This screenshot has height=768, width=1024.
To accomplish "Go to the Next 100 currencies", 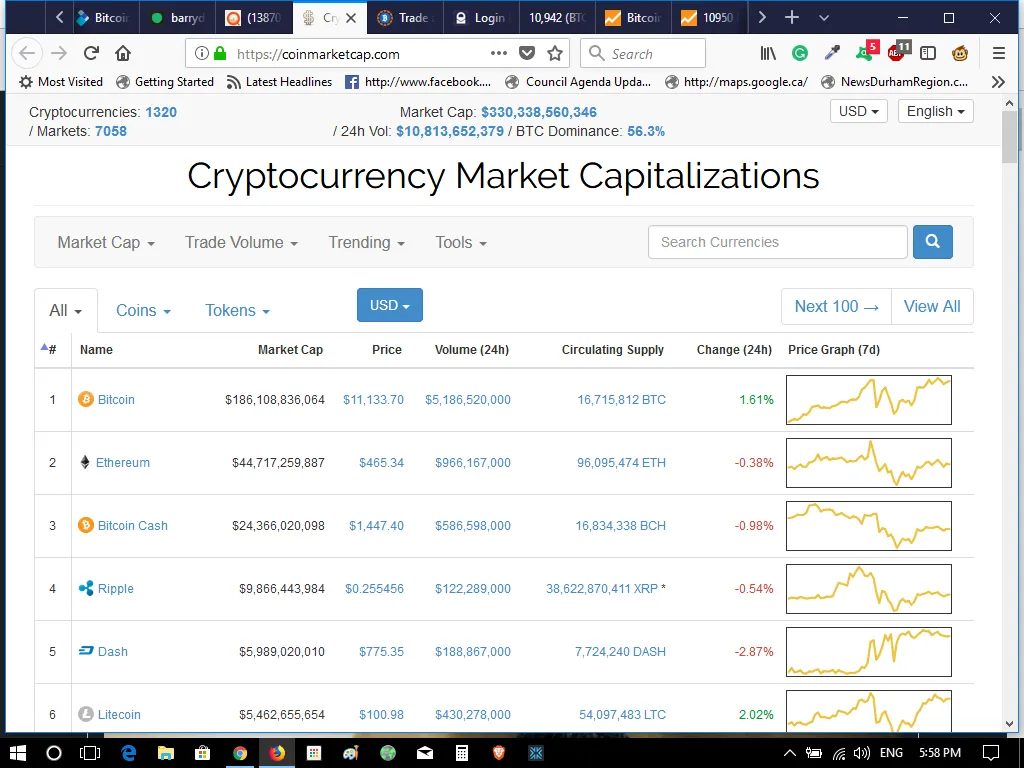I will 837,306.
